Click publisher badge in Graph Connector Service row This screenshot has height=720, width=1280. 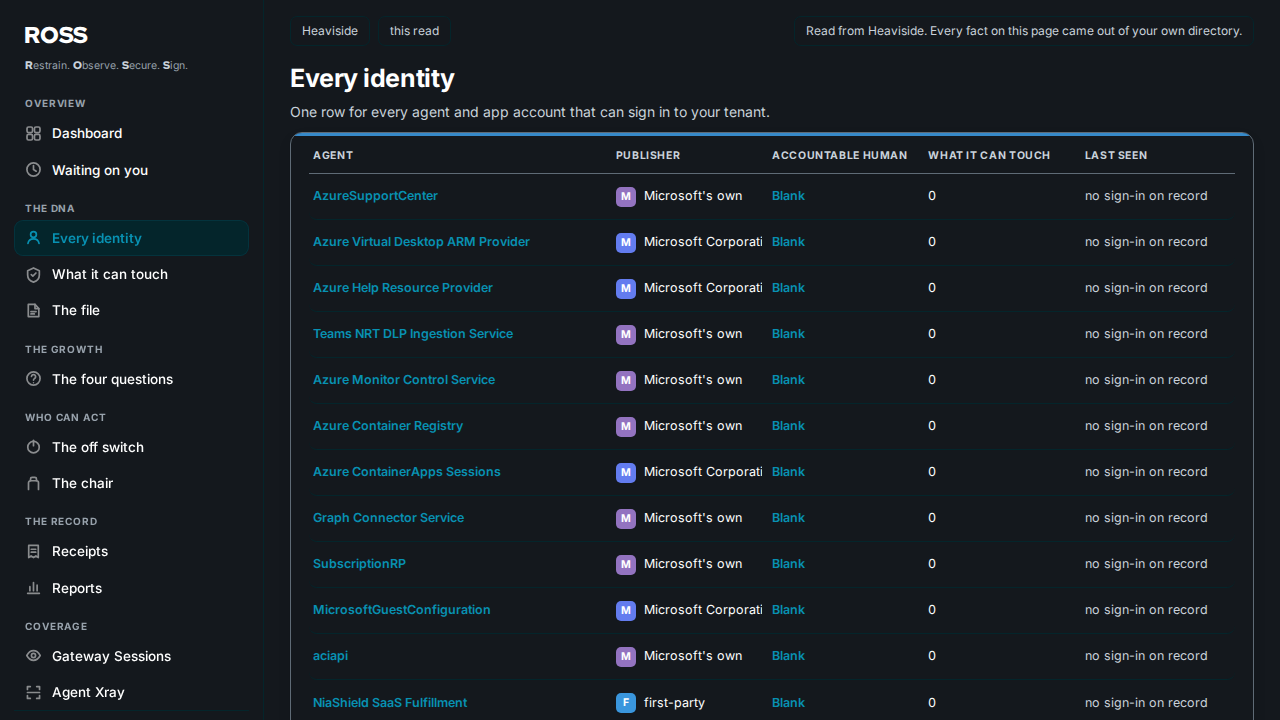pyautogui.click(x=626, y=518)
